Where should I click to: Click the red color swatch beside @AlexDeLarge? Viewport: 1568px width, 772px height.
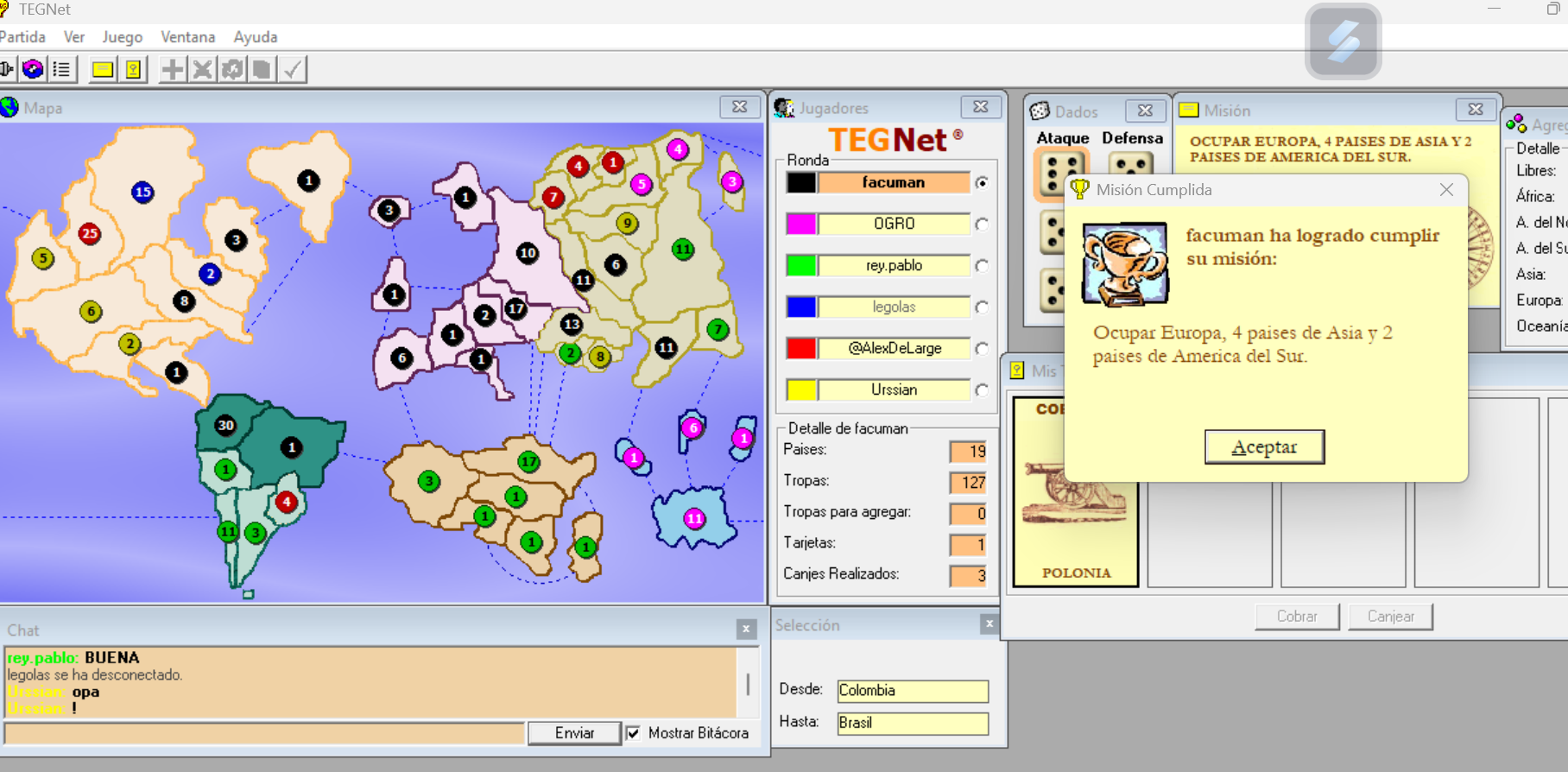tap(801, 349)
